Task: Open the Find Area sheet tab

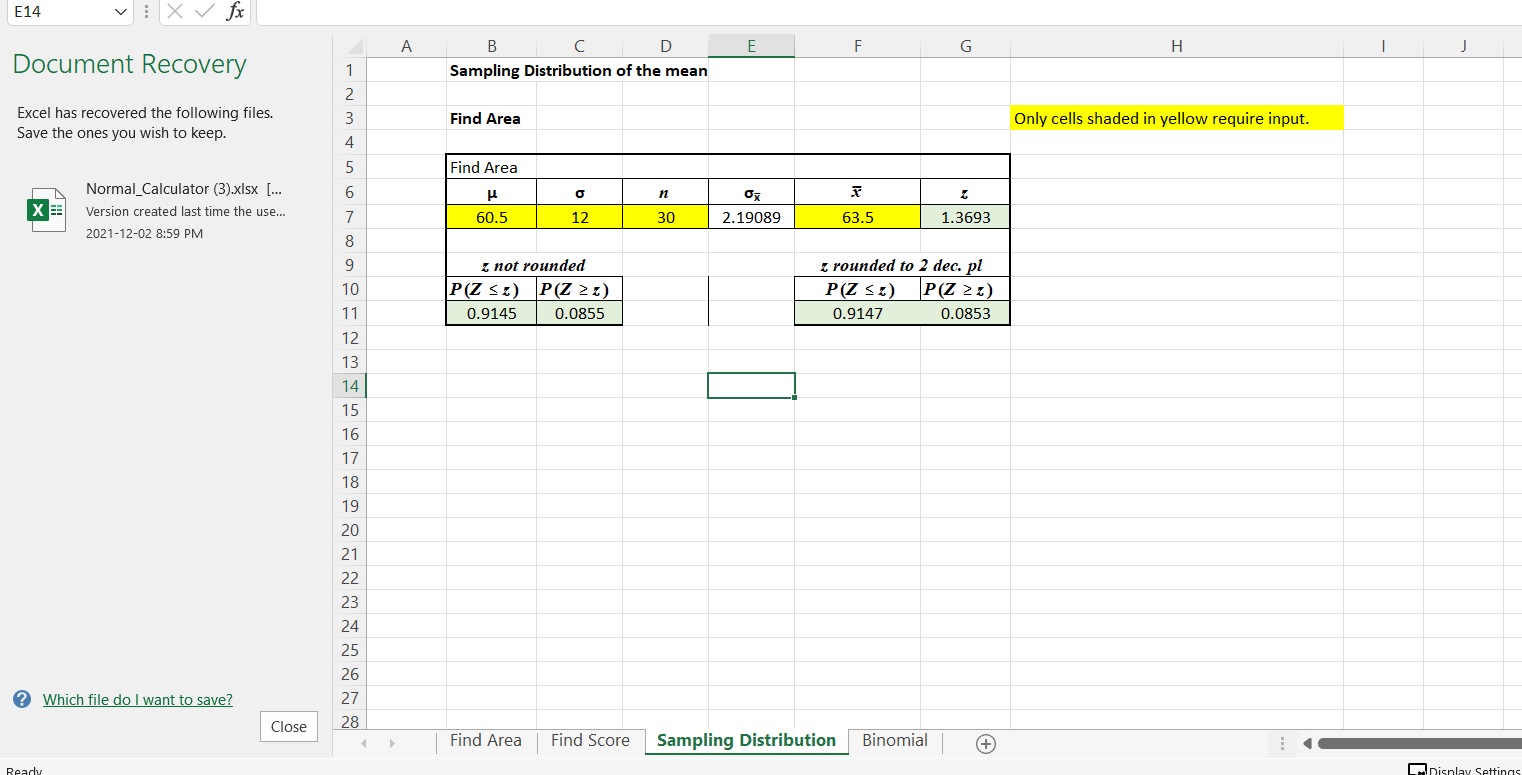Action: (x=486, y=740)
